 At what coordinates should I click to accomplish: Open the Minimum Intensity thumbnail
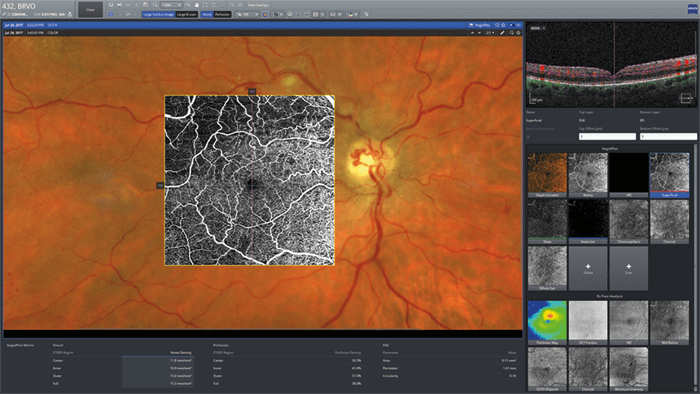(629, 369)
